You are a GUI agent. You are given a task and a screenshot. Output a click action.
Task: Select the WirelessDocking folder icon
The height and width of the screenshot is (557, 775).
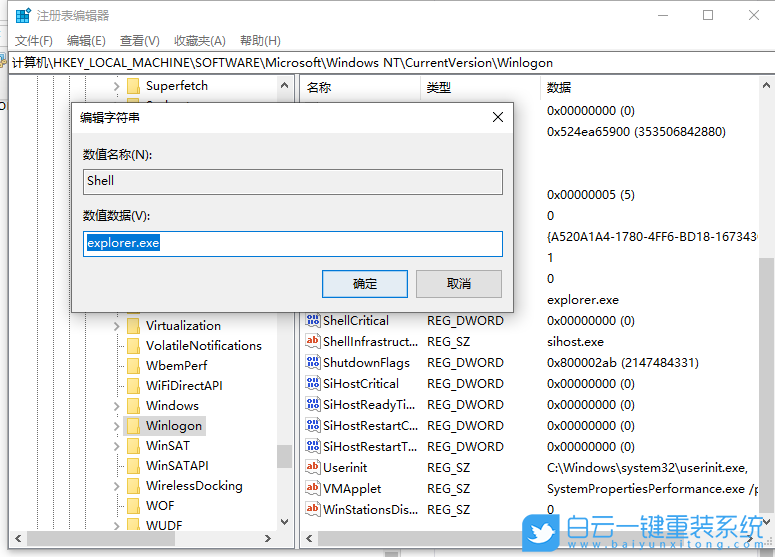click(133, 486)
